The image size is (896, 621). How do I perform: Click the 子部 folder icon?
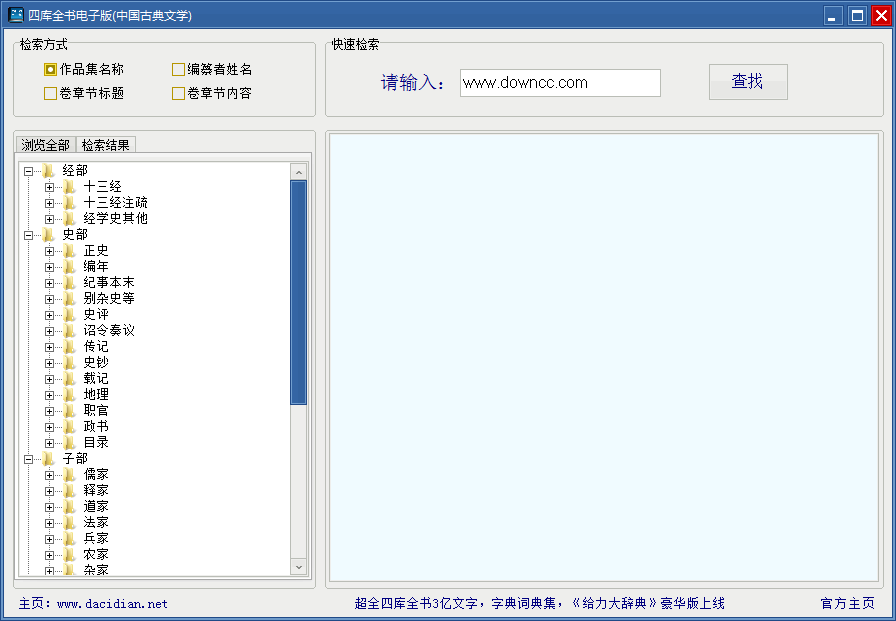pos(49,457)
